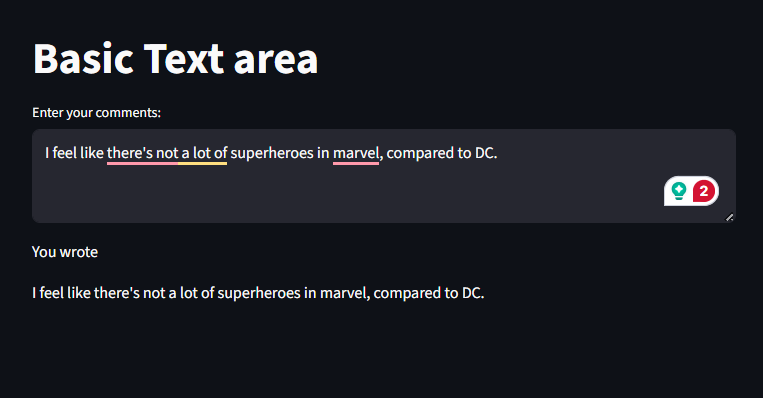Image resolution: width=763 pixels, height=398 pixels.
Task: Click "DC." at the end of output sentence
Action: (473, 293)
